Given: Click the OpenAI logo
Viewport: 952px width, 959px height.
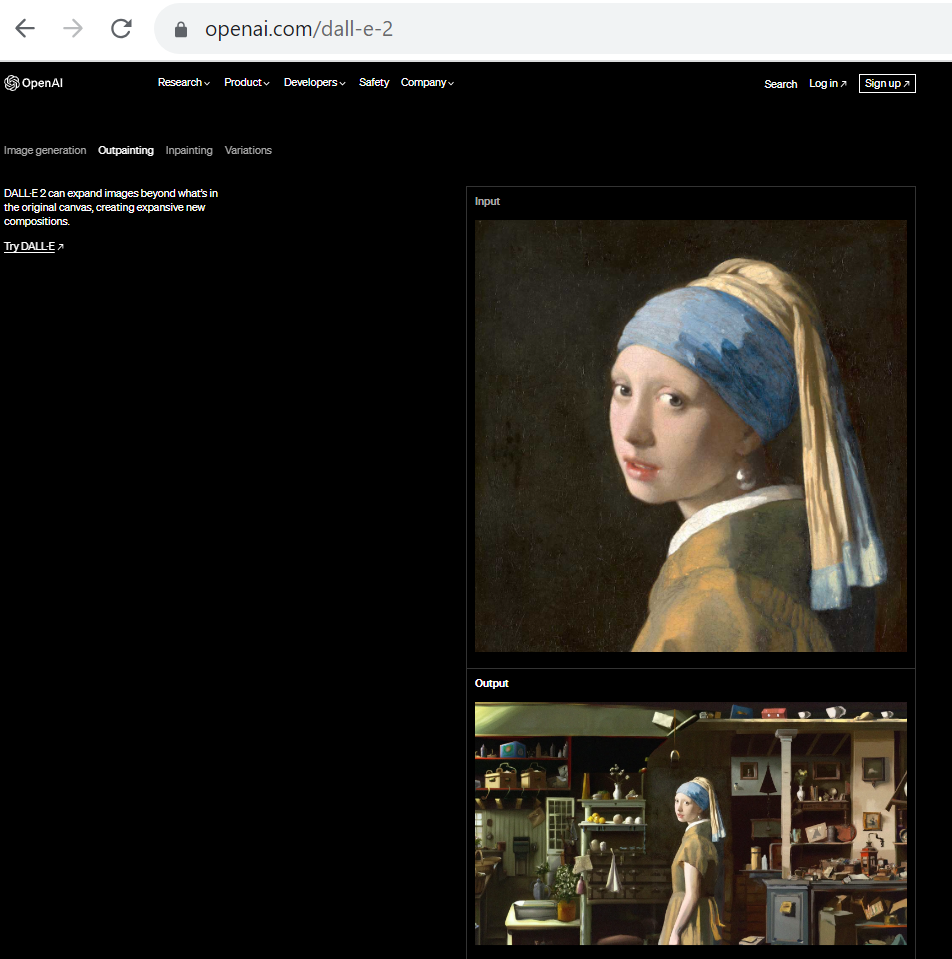Looking at the screenshot, I should (x=34, y=83).
